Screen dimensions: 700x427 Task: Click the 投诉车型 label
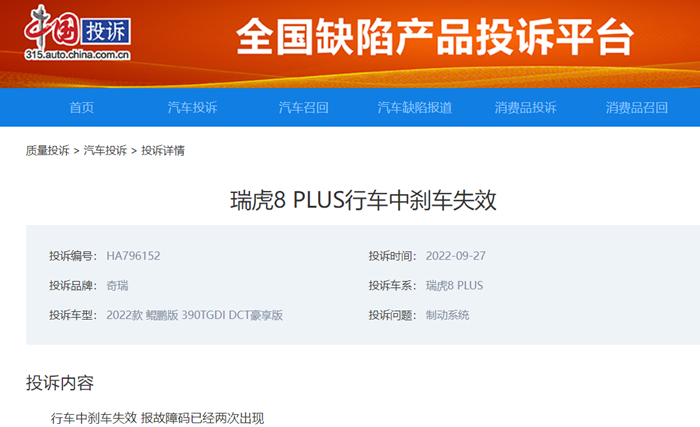pyautogui.click(x=73, y=315)
